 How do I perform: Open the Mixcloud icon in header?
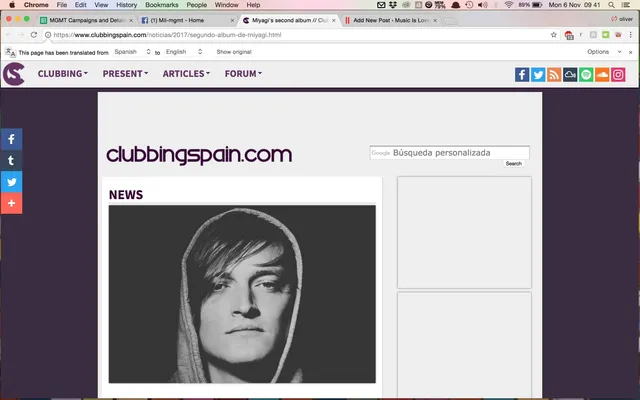coord(570,75)
